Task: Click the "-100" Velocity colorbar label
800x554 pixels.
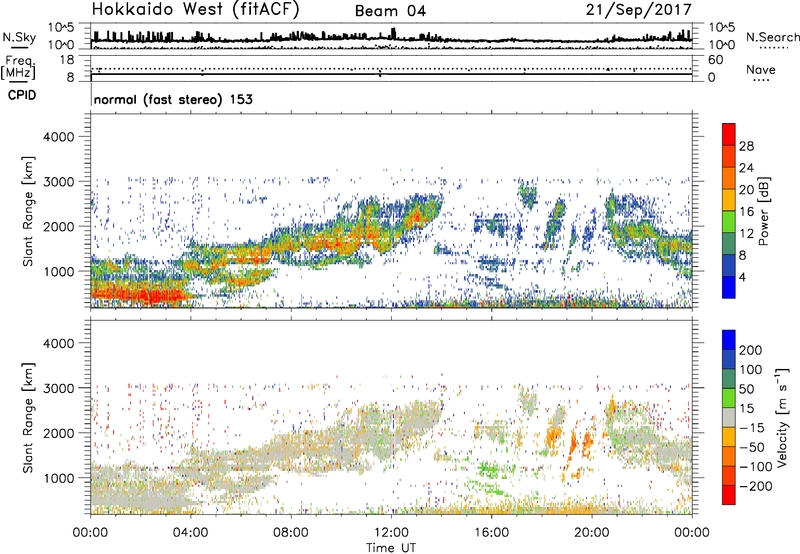Action: click(756, 467)
